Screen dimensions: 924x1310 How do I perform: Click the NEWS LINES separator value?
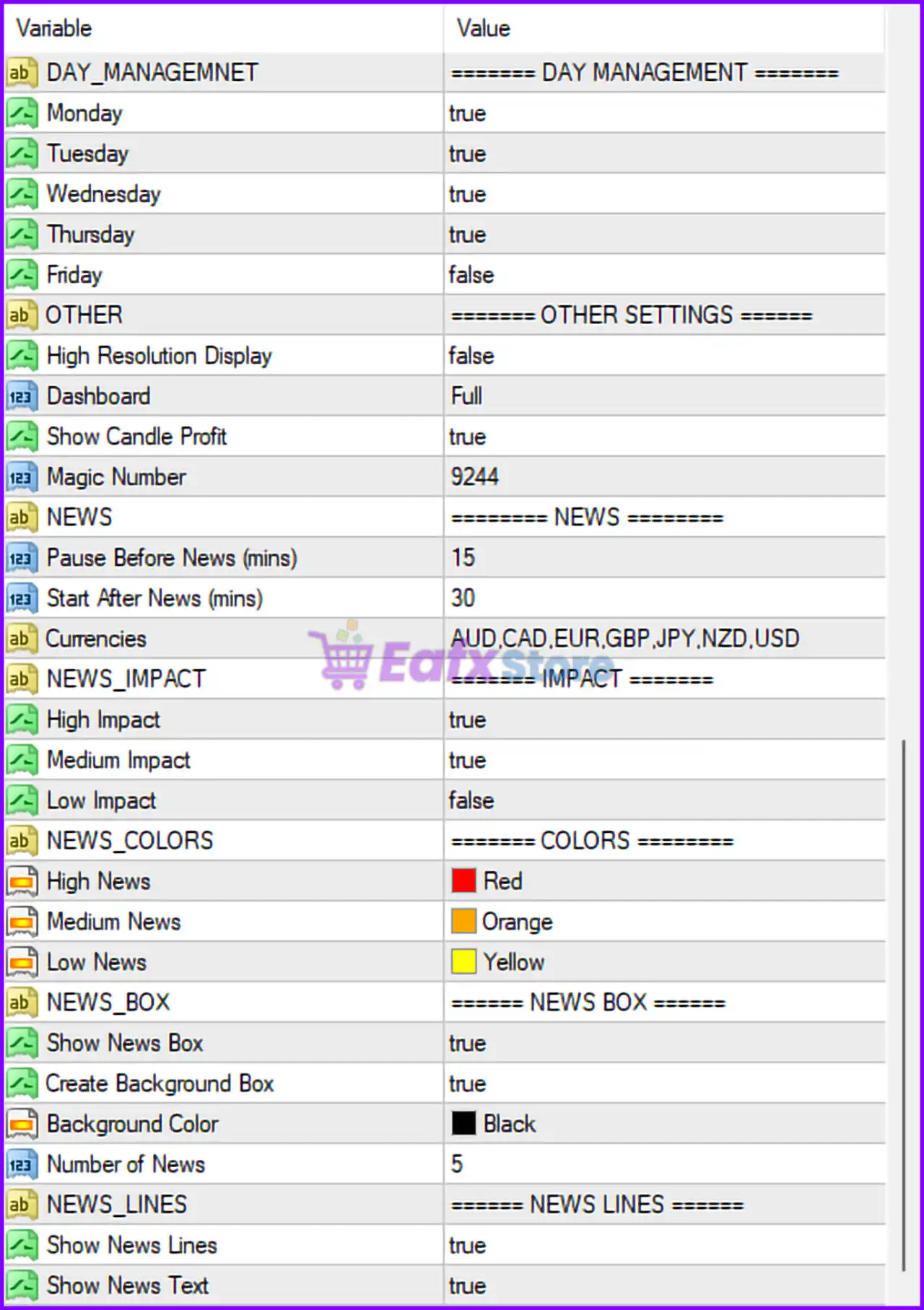tap(597, 1204)
